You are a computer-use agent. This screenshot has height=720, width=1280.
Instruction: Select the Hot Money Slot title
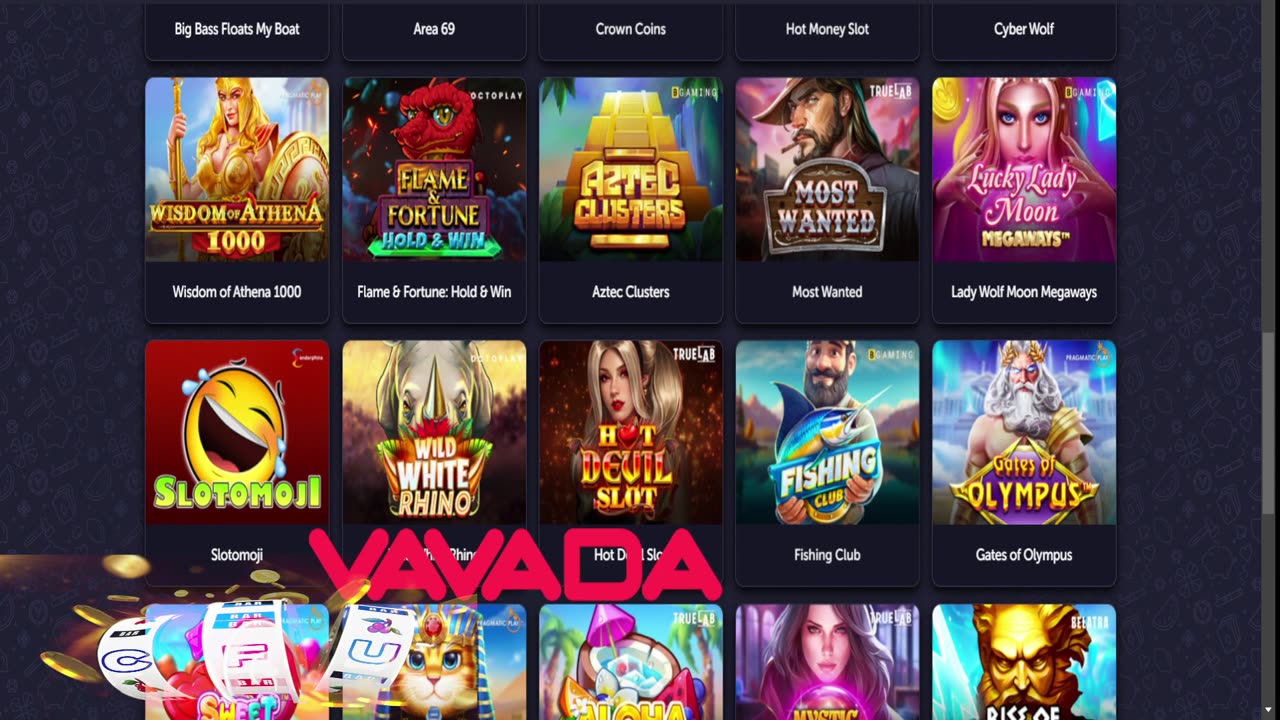tap(827, 29)
